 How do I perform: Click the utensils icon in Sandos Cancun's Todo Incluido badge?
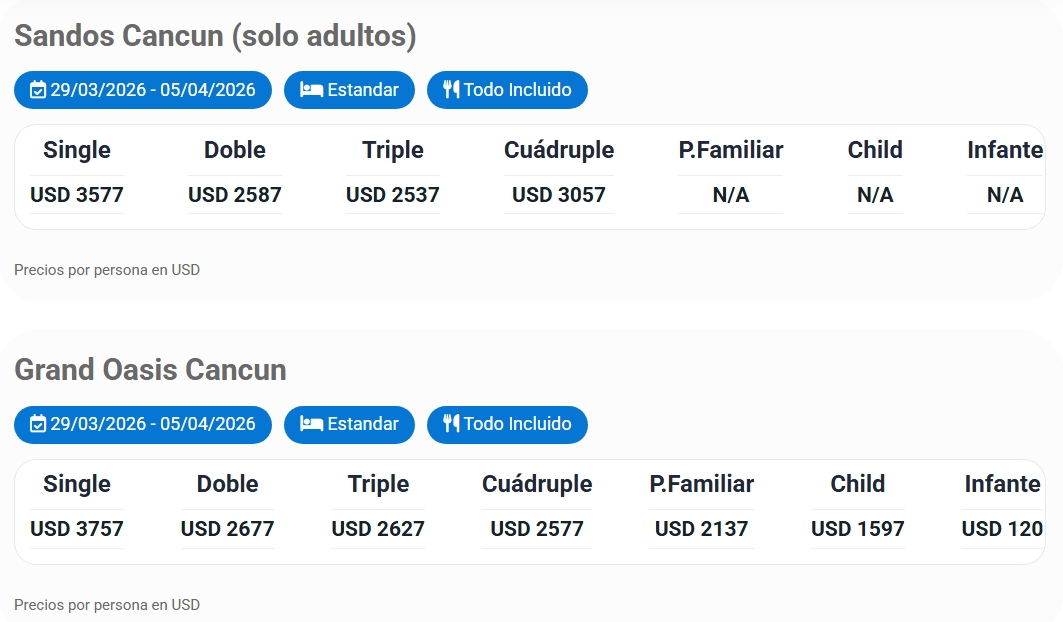click(x=451, y=90)
